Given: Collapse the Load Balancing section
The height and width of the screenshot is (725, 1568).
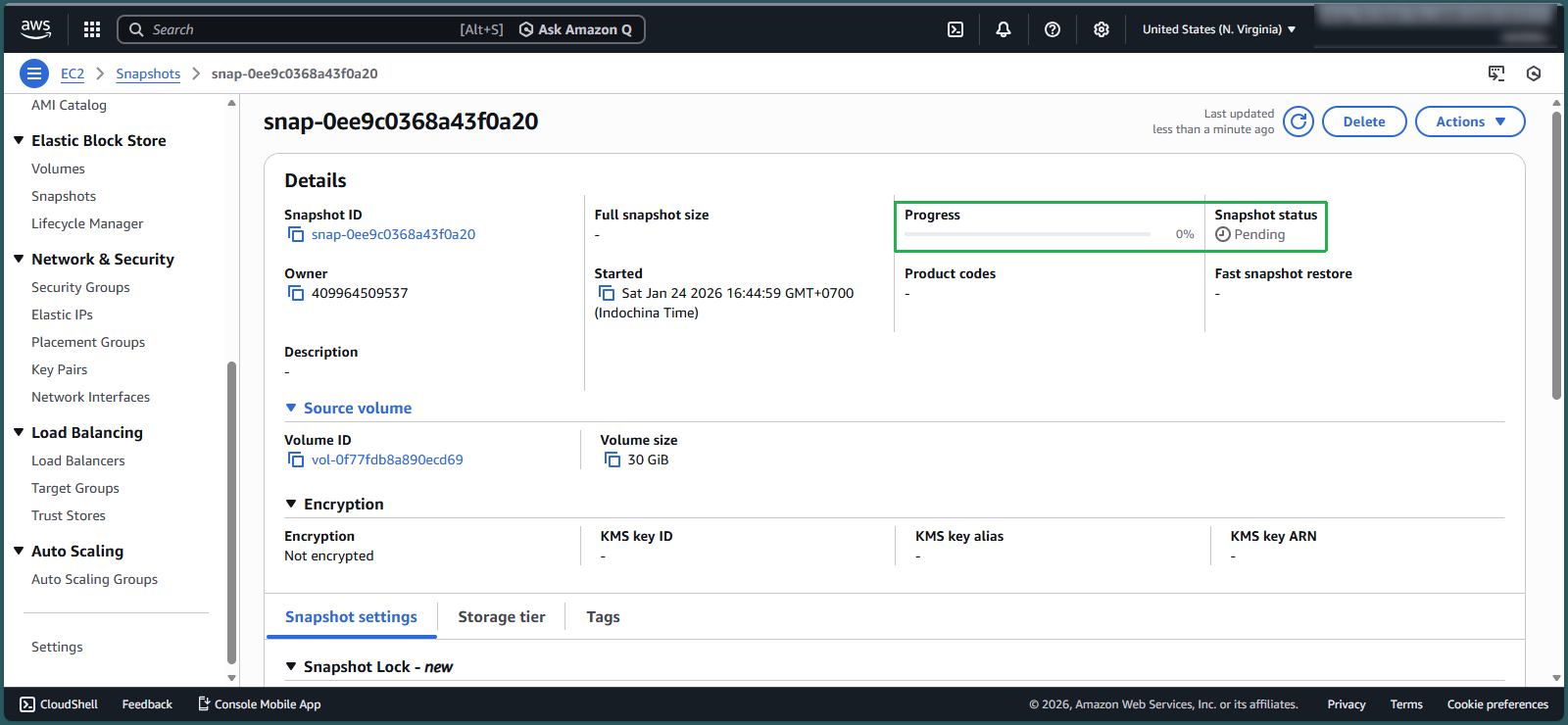Looking at the screenshot, I should (19, 432).
